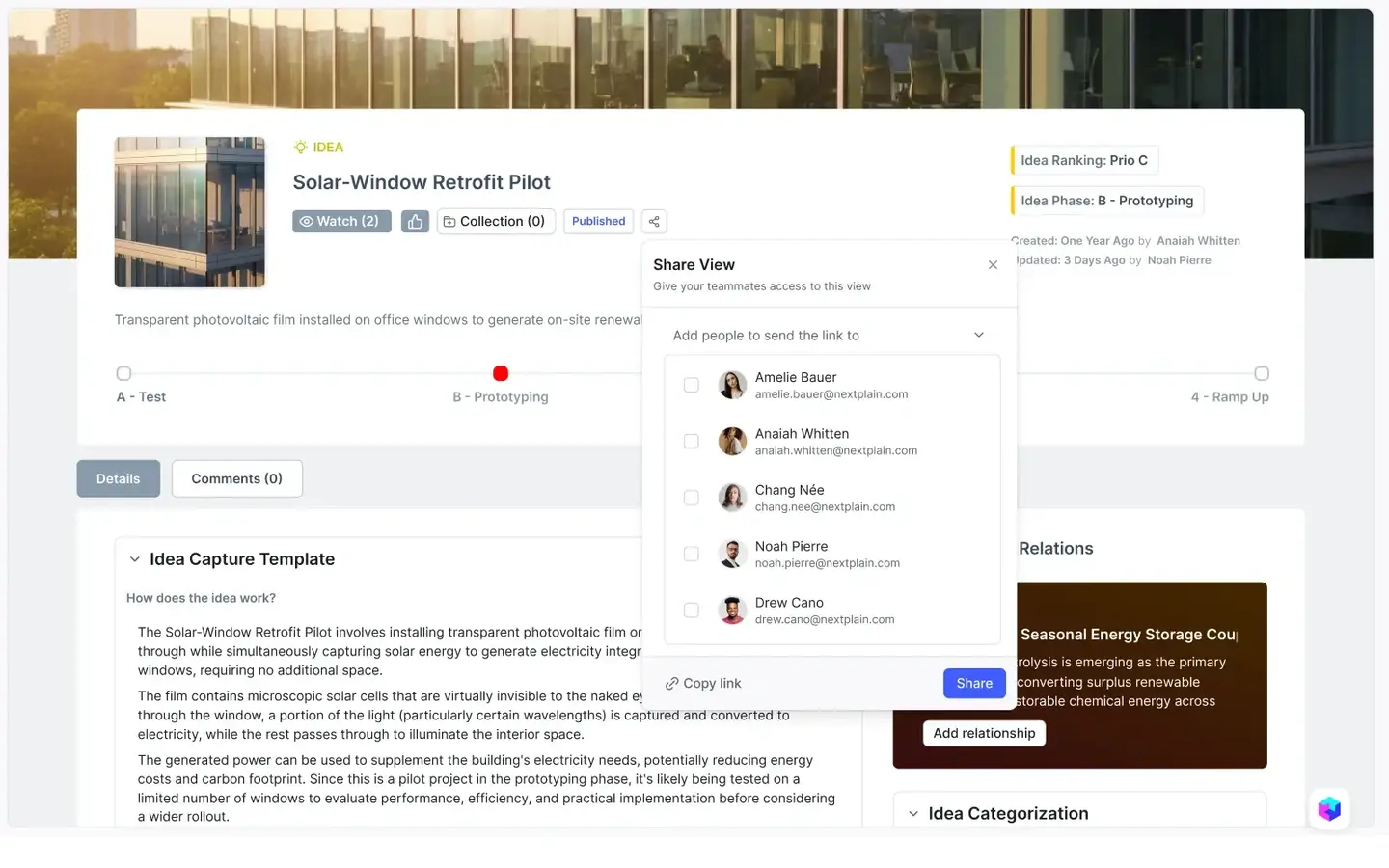The image size is (1389, 868).
Task: Select the 4 - Ramp Up phase marker
Action: (1262, 374)
